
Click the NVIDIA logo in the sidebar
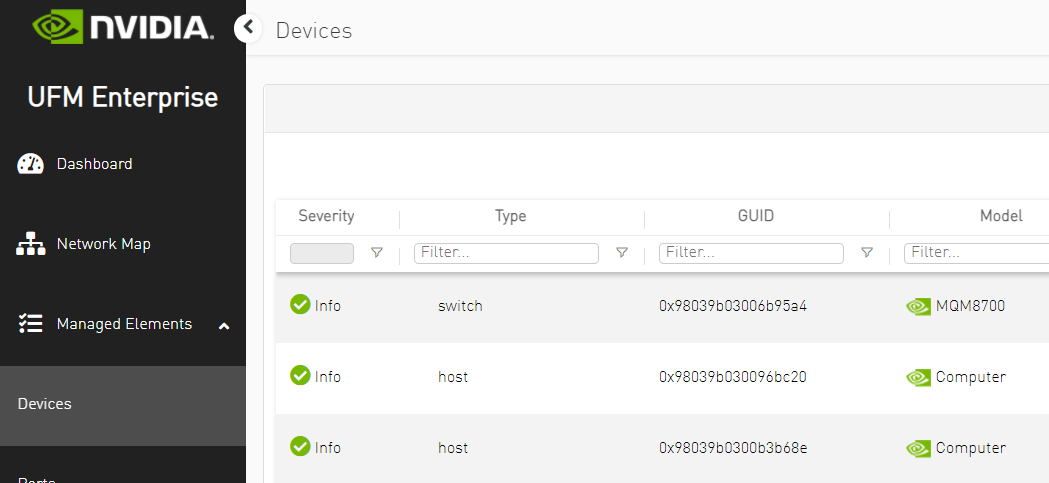pos(122,27)
